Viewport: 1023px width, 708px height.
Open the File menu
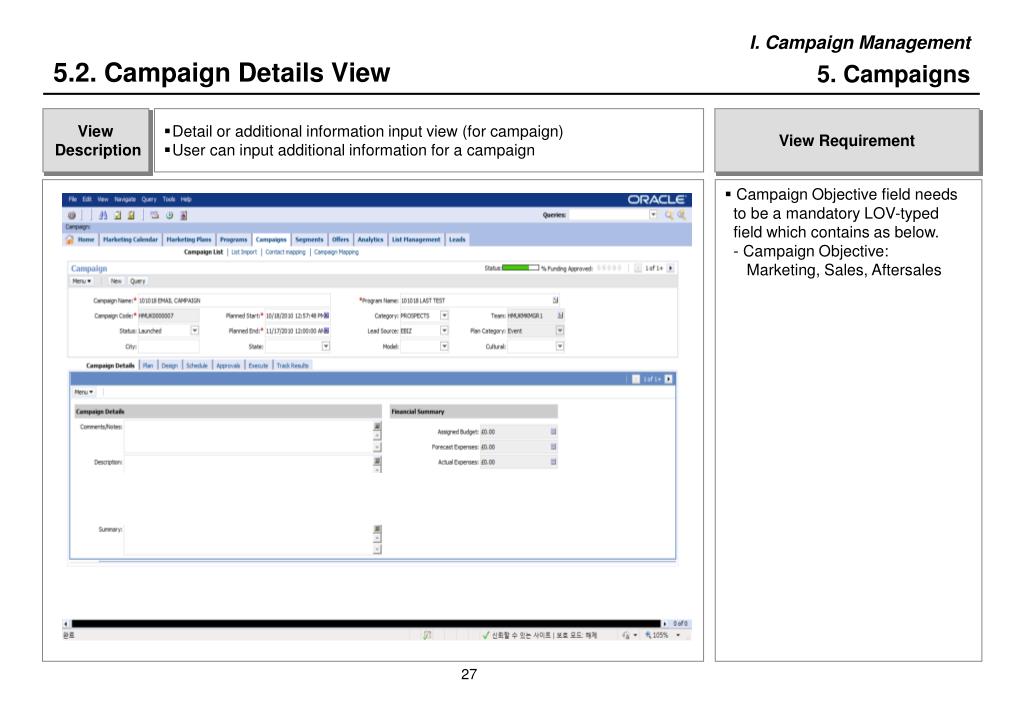(72, 199)
